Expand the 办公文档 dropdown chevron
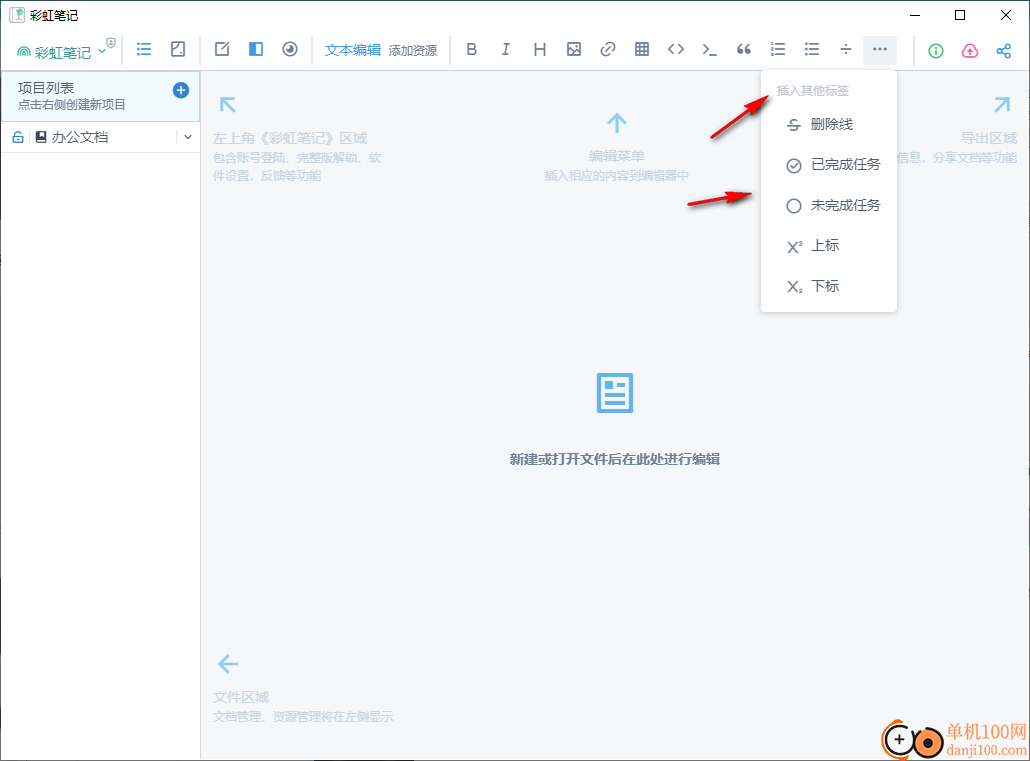Screen dimensions: 1030x761 [188, 137]
